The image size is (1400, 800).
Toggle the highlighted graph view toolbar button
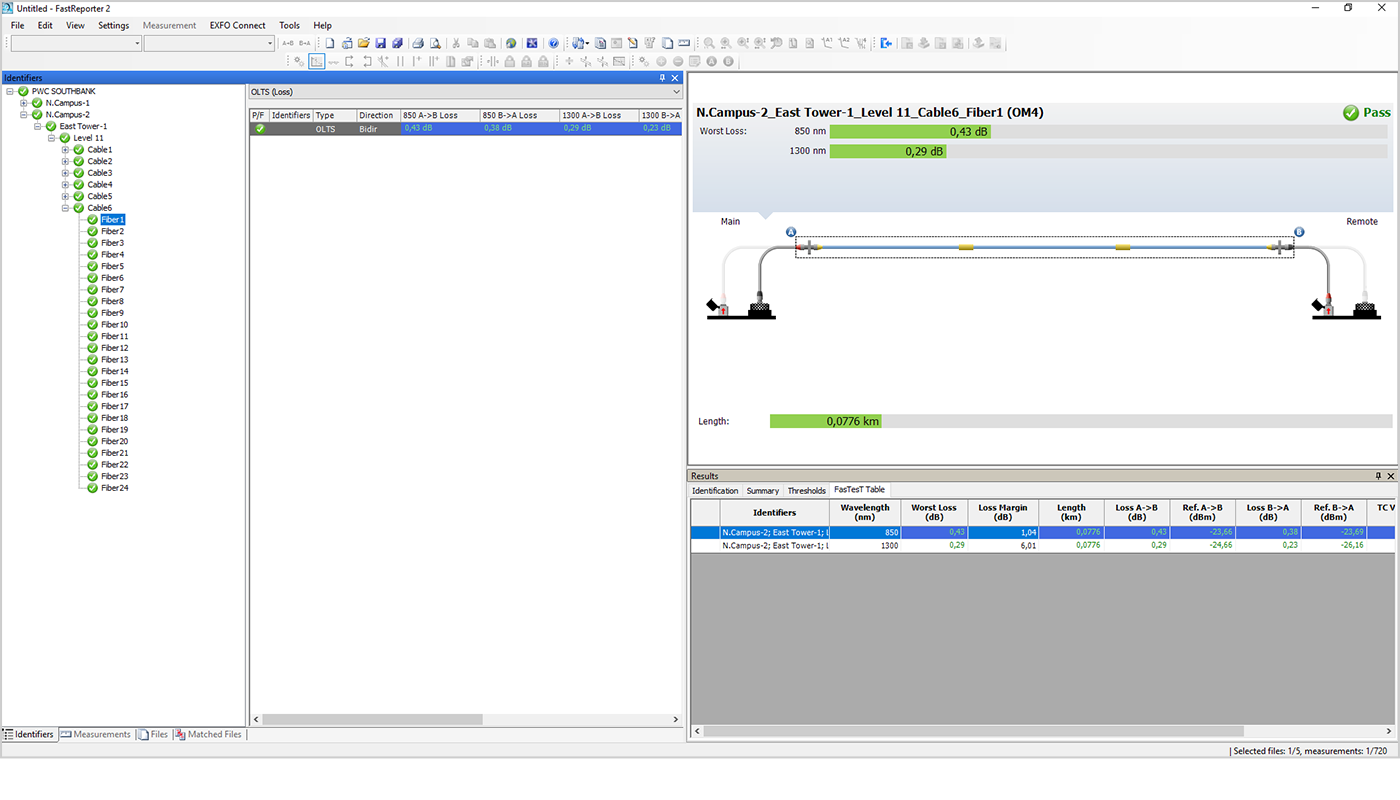[x=316, y=61]
